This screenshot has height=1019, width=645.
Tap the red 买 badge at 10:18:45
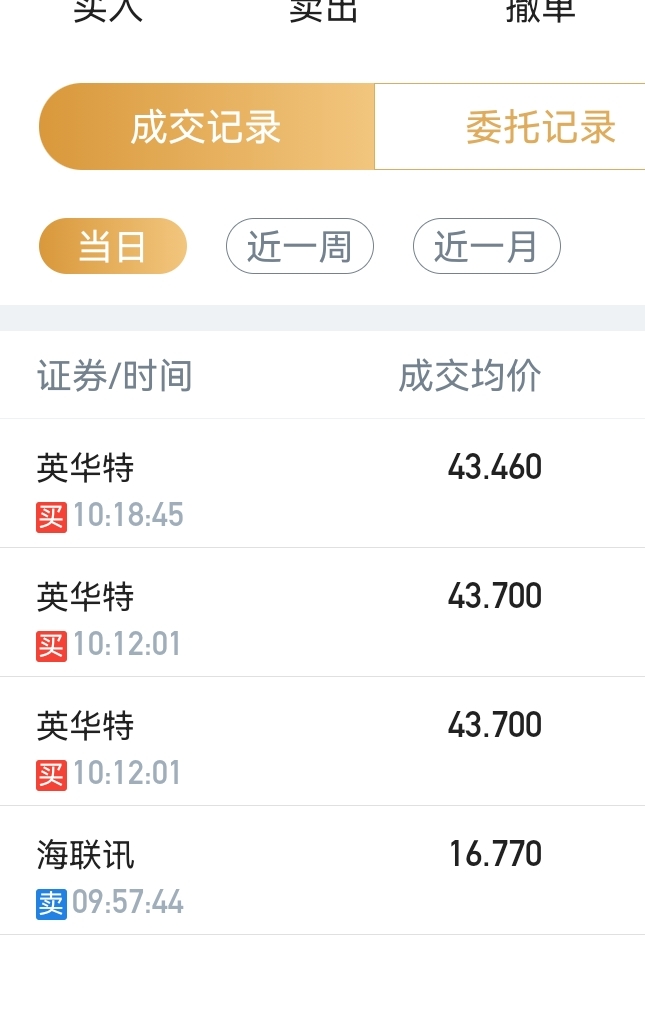pyautogui.click(x=51, y=517)
